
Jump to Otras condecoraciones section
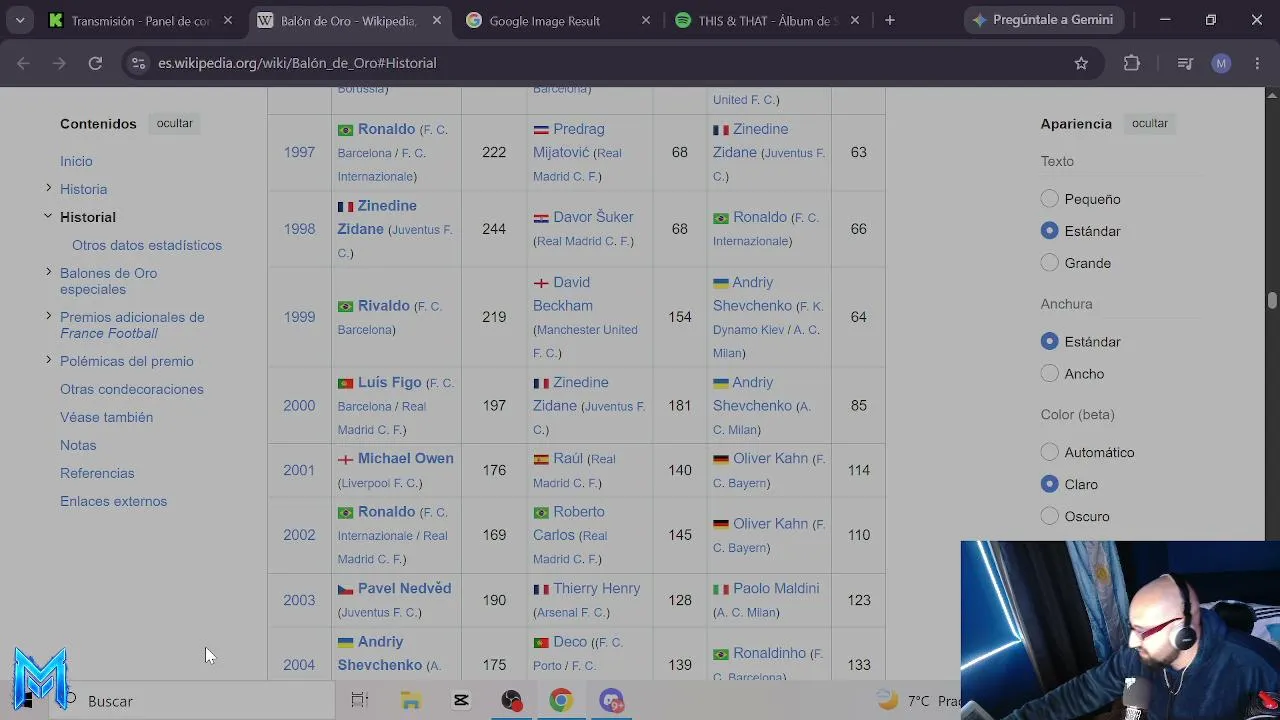(x=132, y=389)
